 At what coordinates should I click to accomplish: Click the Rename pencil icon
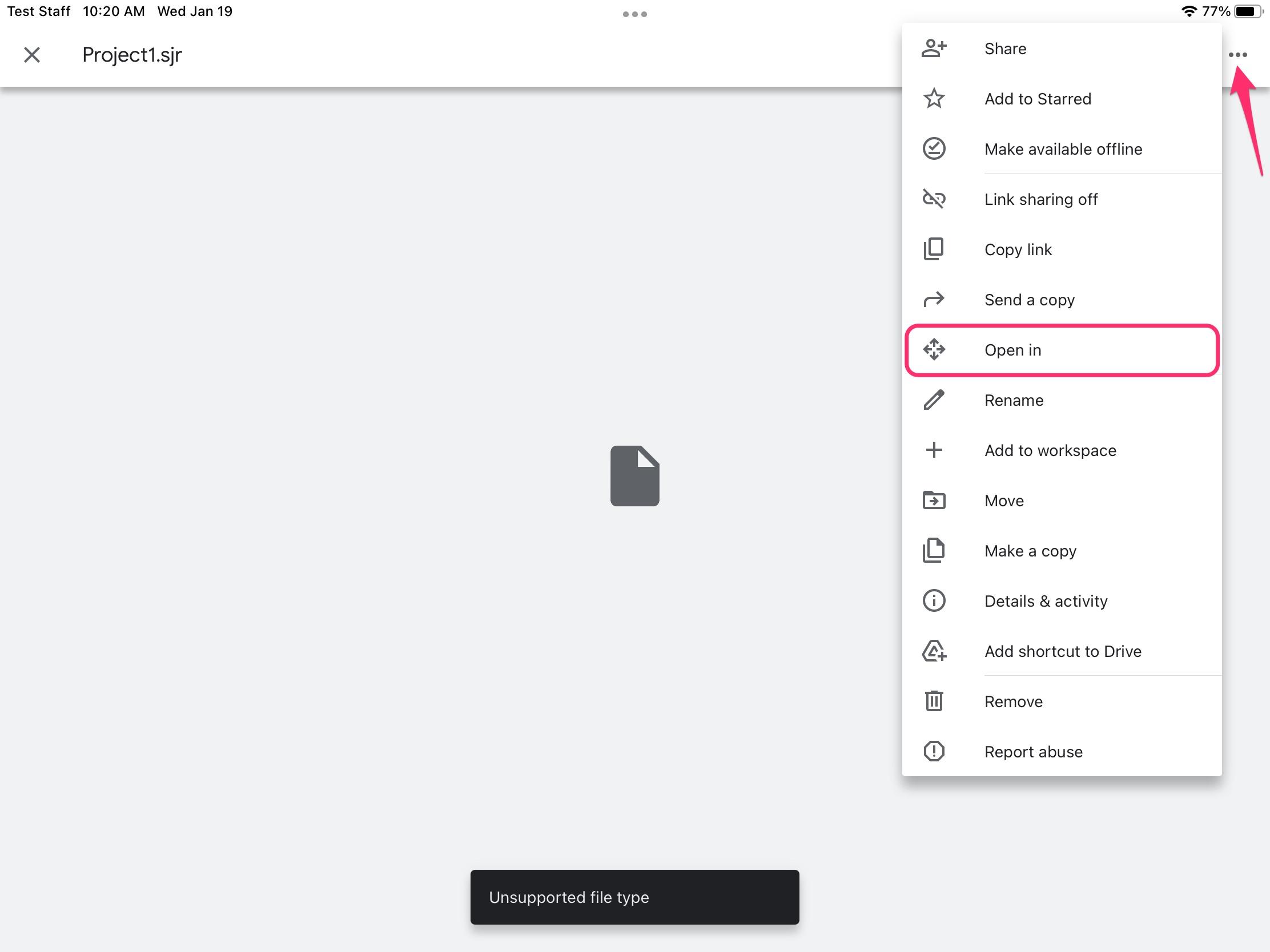tap(934, 400)
